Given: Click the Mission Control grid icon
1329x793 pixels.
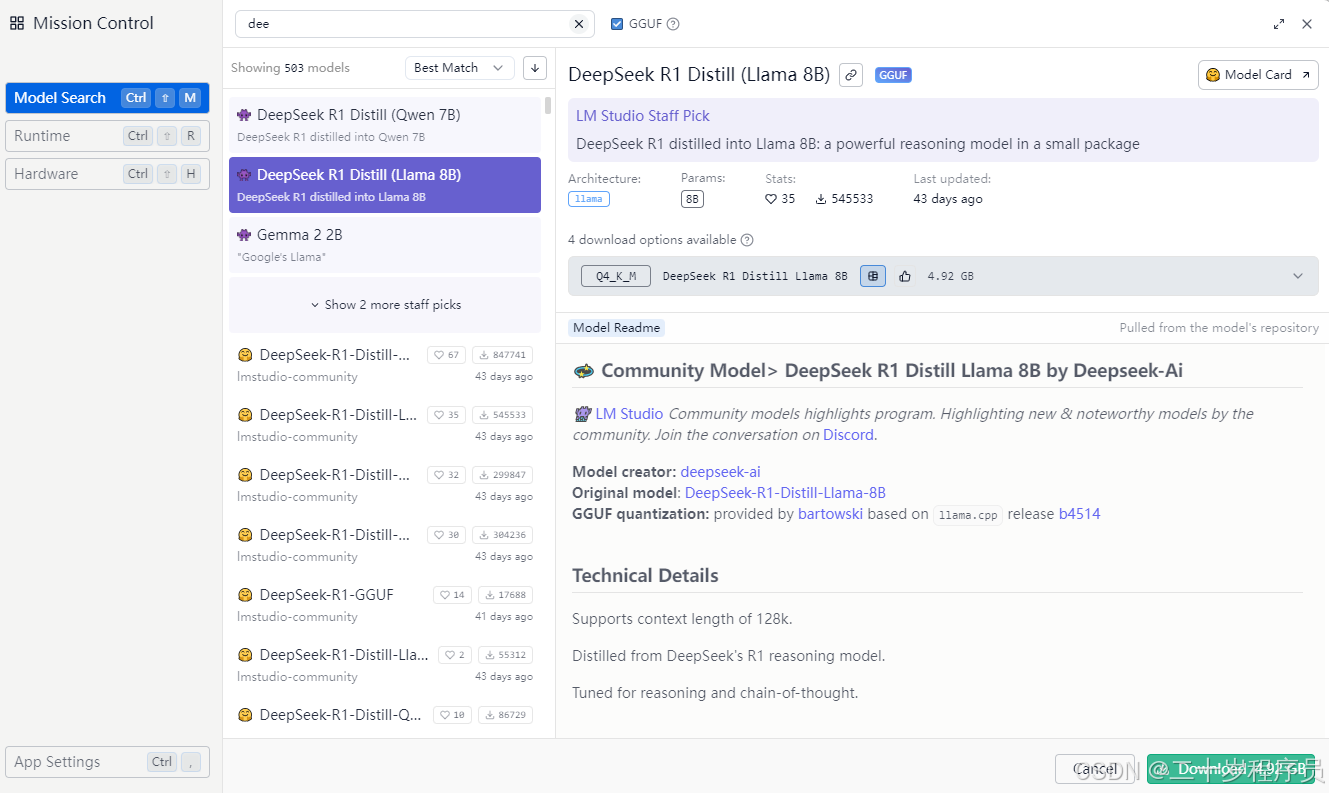Looking at the screenshot, I should click(17, 23).
